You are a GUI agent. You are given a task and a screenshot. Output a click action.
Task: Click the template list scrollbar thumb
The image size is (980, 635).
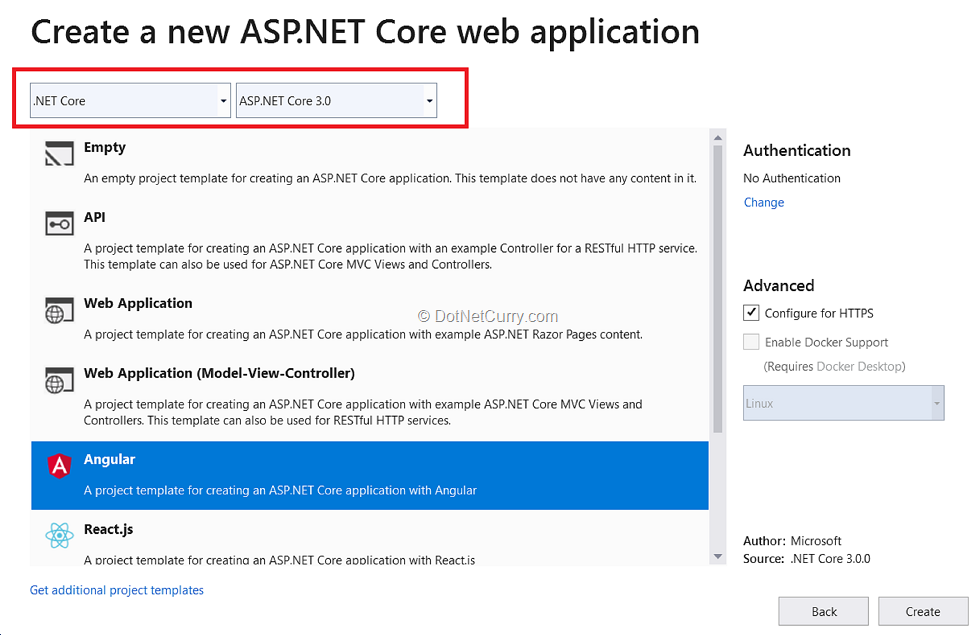click(x=717, y=290)
